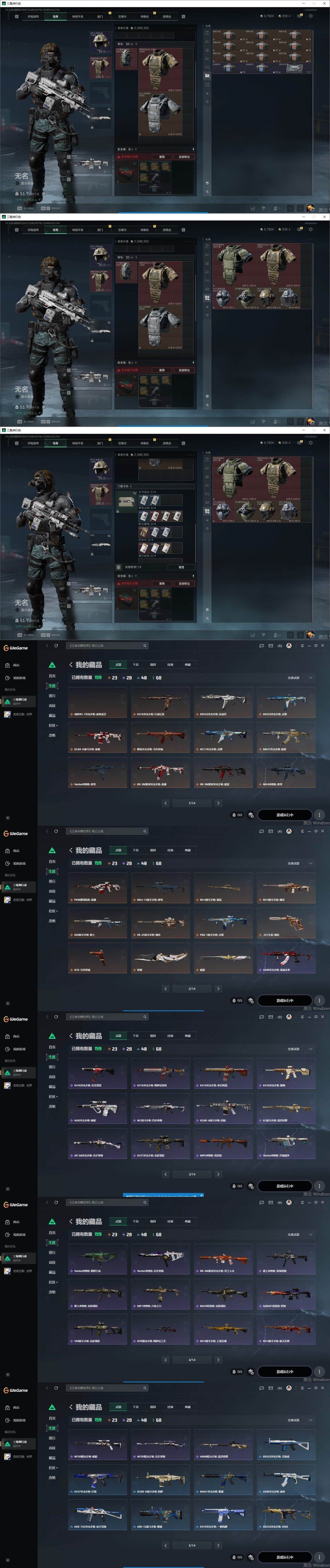Open the AWM sniper skin card on page 5/14

coord(224,1445)
